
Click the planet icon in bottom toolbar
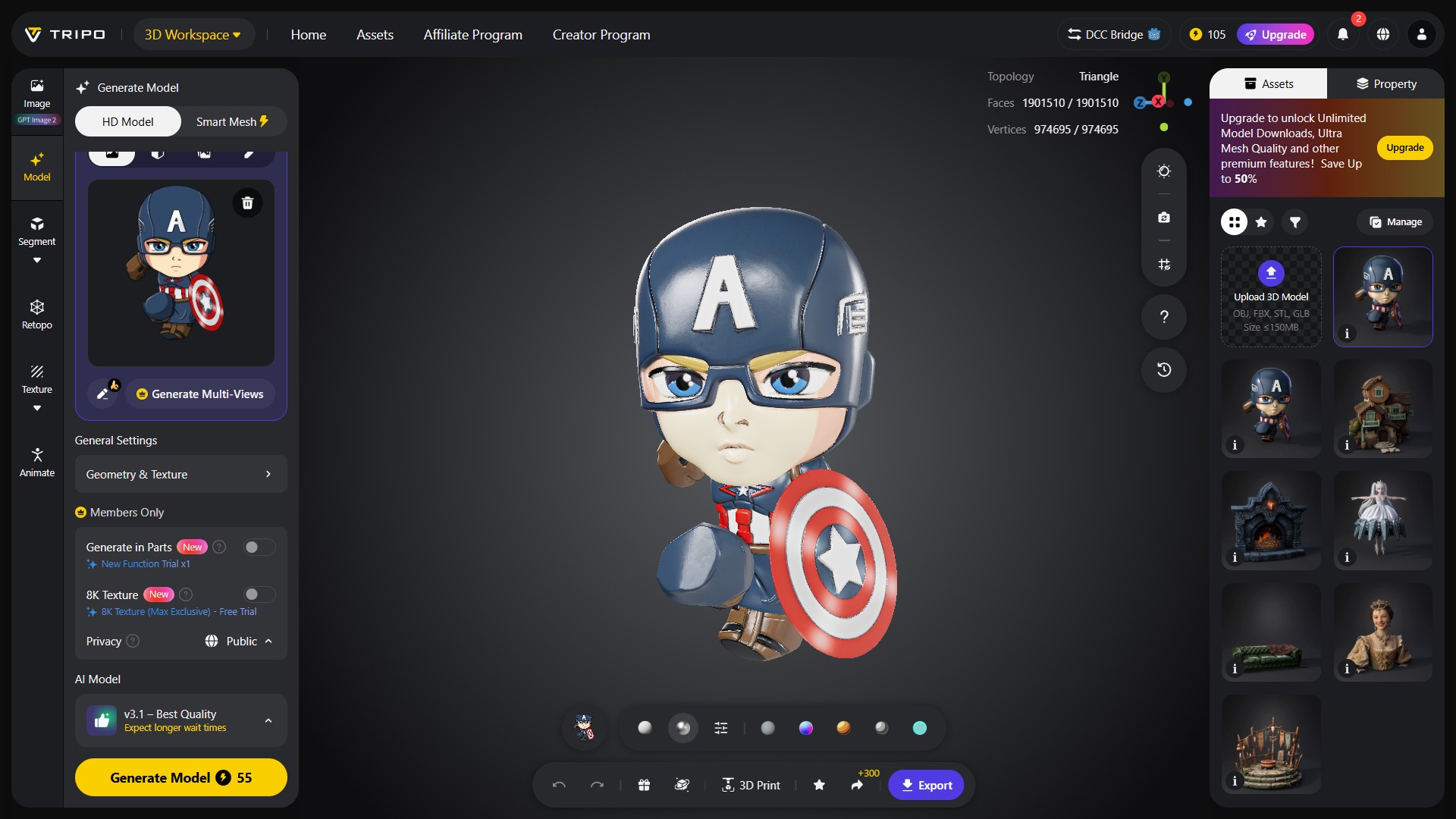tap(682, 785)
